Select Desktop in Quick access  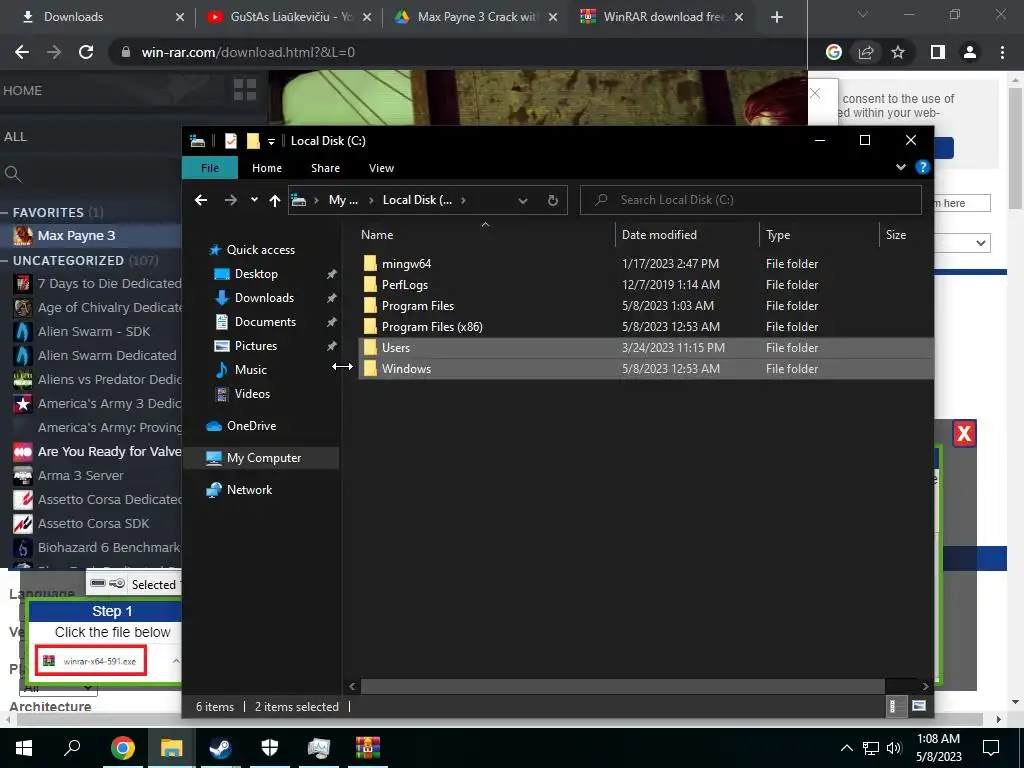(x=256, y=274)
